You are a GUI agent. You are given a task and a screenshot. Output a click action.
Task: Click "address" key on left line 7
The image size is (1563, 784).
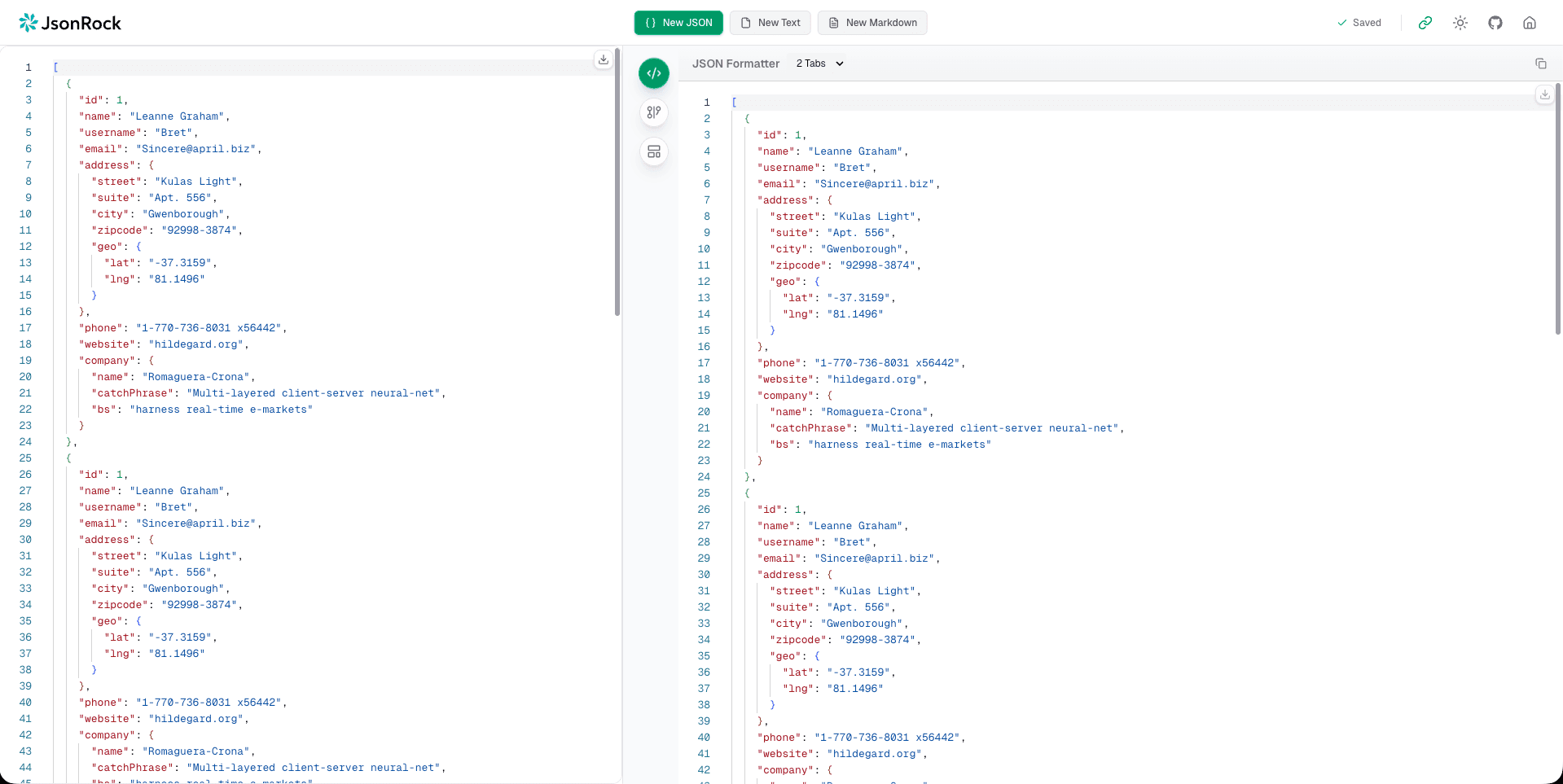pos(108,165)
